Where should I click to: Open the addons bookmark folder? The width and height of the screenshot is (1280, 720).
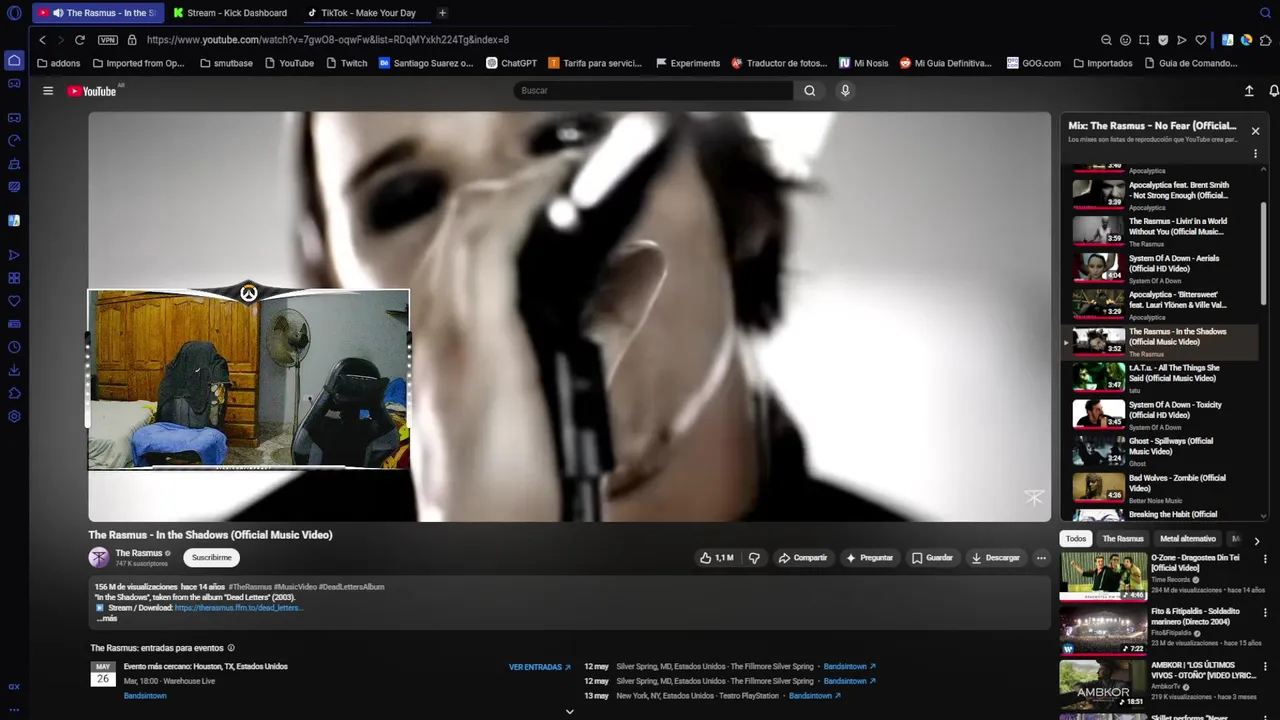(x=58, y=63)
